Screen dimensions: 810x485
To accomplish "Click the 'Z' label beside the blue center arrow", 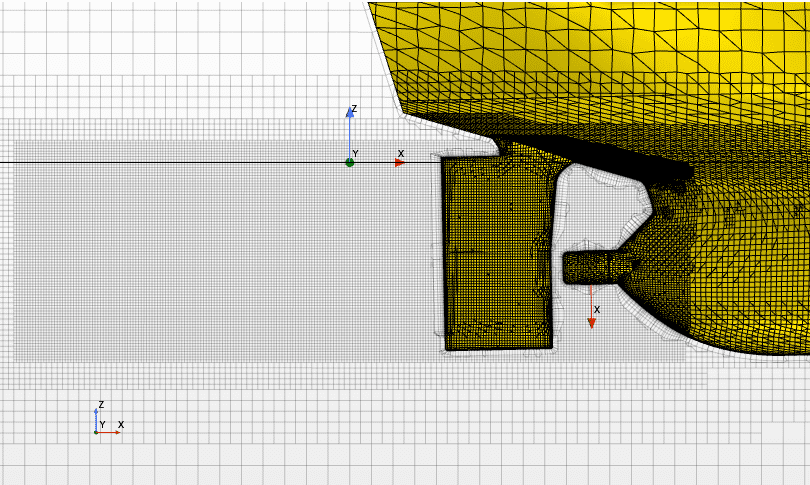I will pyautogui.click(x=354, y=109).
